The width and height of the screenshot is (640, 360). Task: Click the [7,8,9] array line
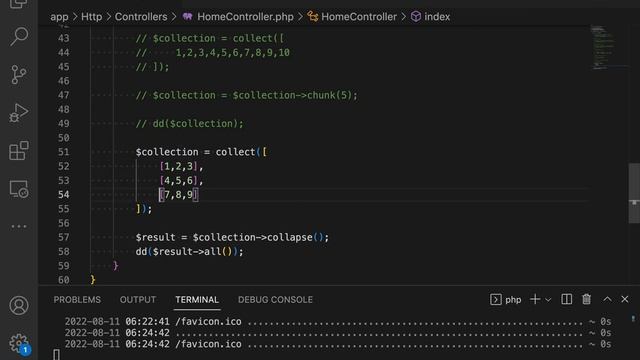179,195
